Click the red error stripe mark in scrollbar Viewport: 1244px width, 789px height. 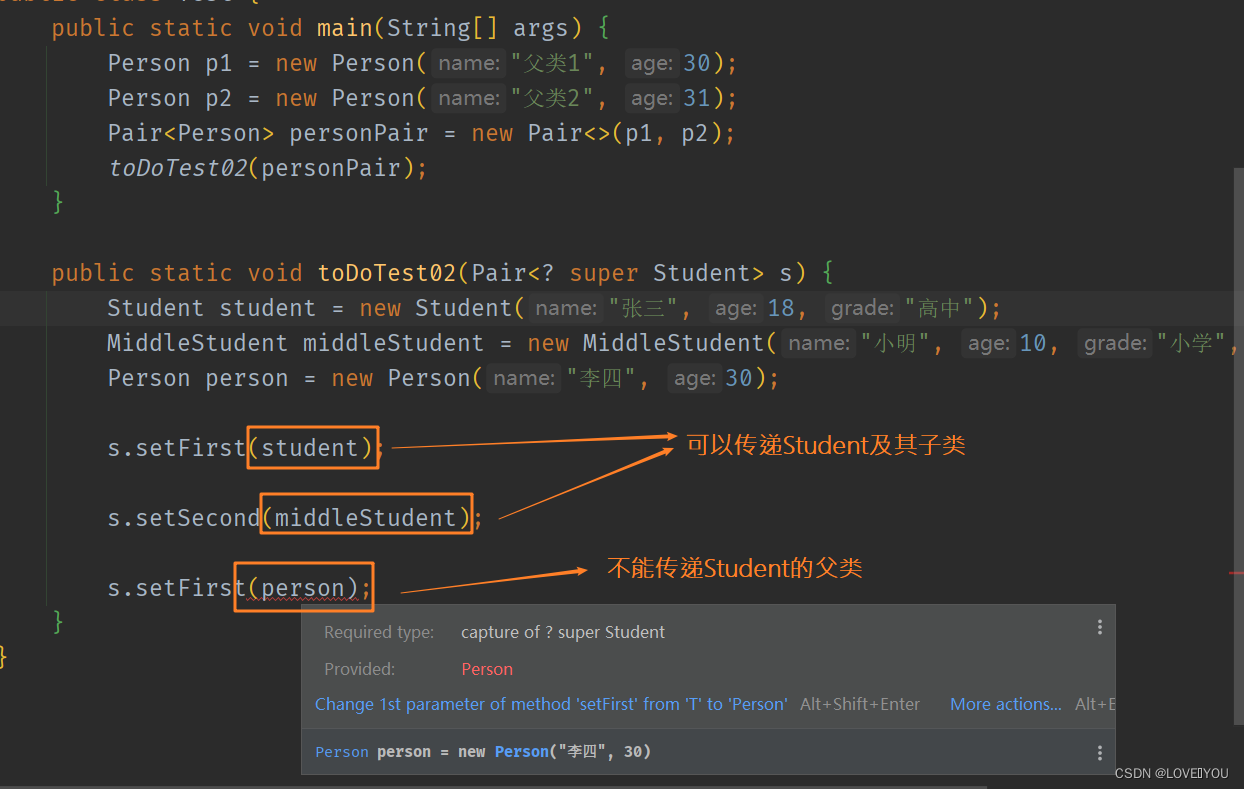[1236, 573]
